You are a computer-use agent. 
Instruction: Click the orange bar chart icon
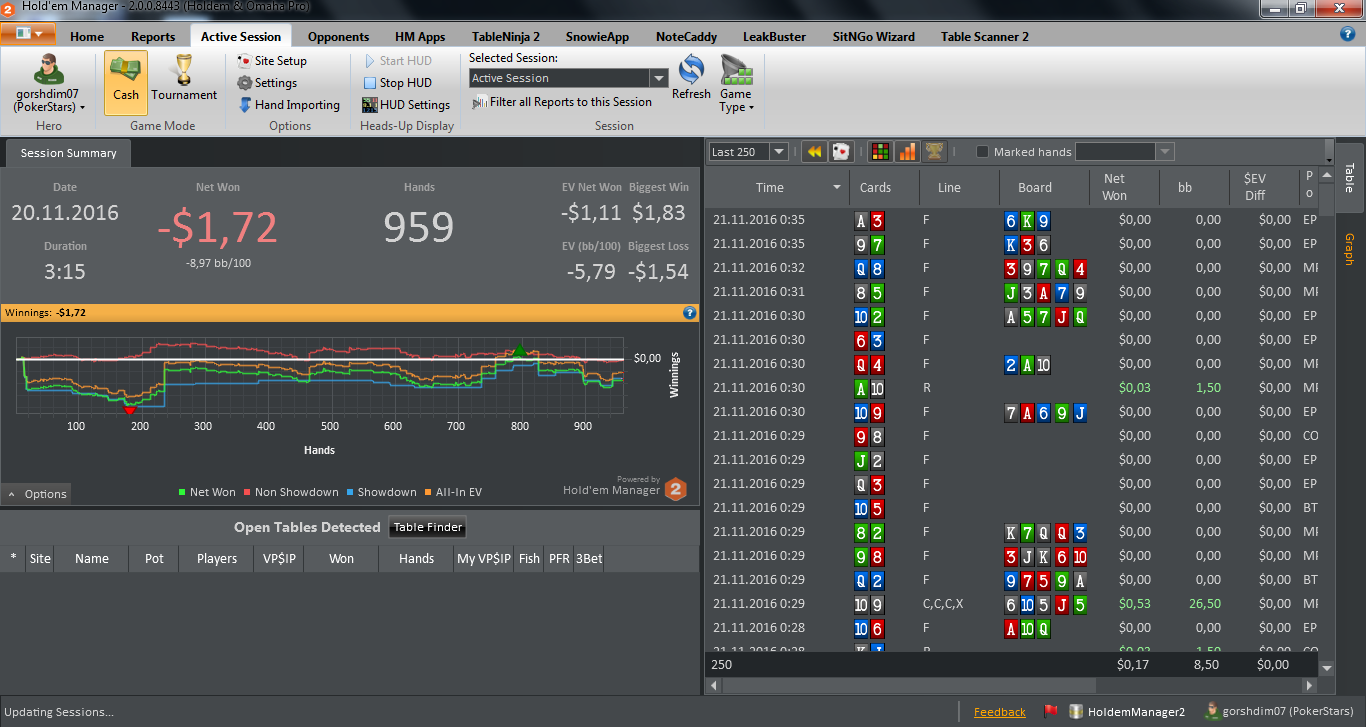(907, 152)
